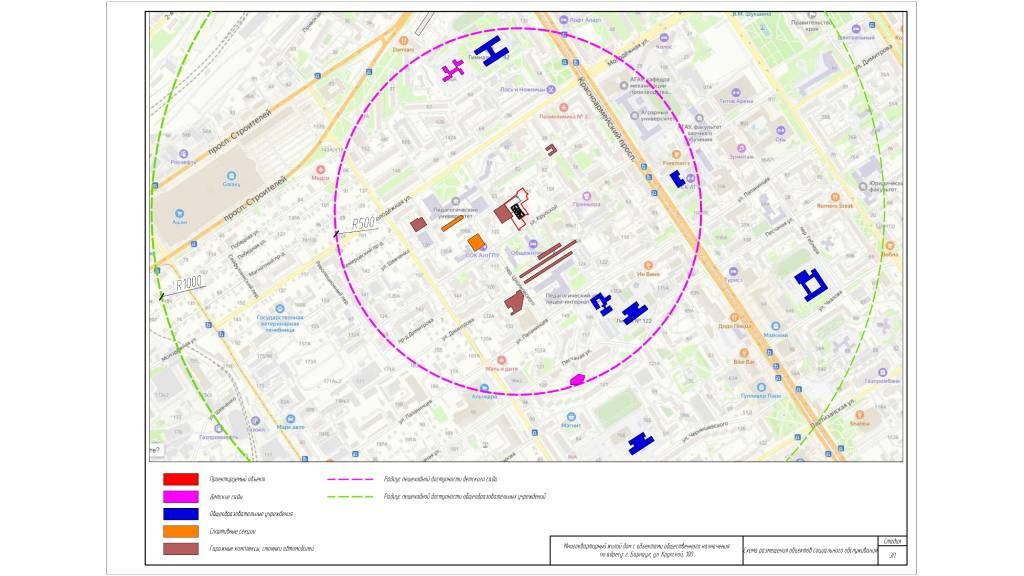The image size is (1024, 576).
Task: Click the Ин Вино restaurant icon
Action: 648,265
